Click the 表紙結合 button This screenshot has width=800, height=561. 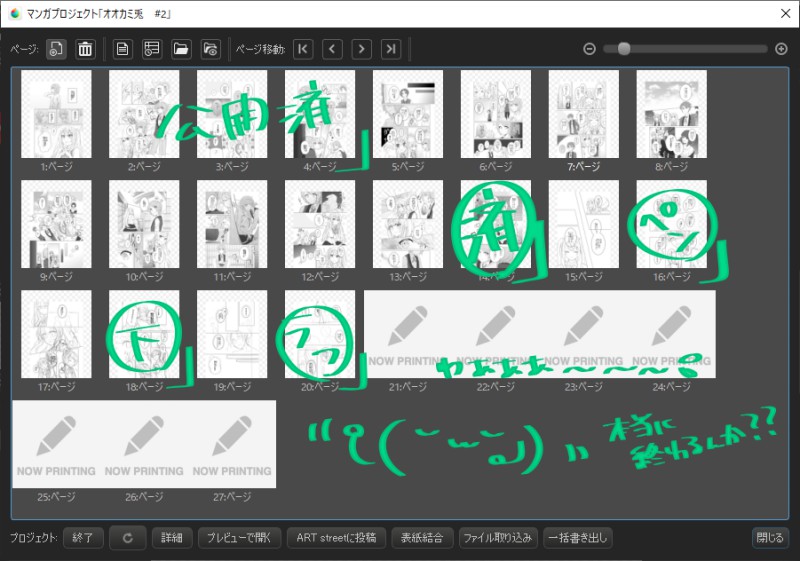coord(422,538)
